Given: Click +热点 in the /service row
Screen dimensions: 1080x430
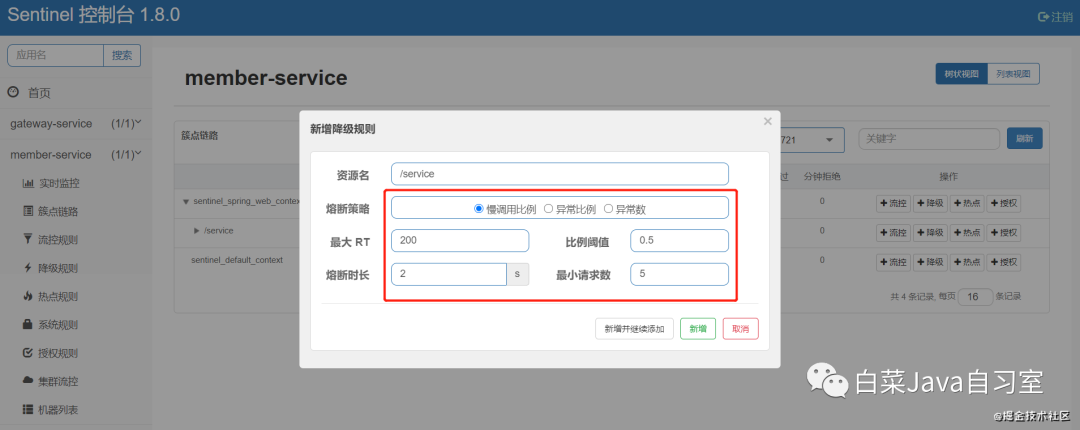Looking at the screenshot, I should click(x=966, y=232).
